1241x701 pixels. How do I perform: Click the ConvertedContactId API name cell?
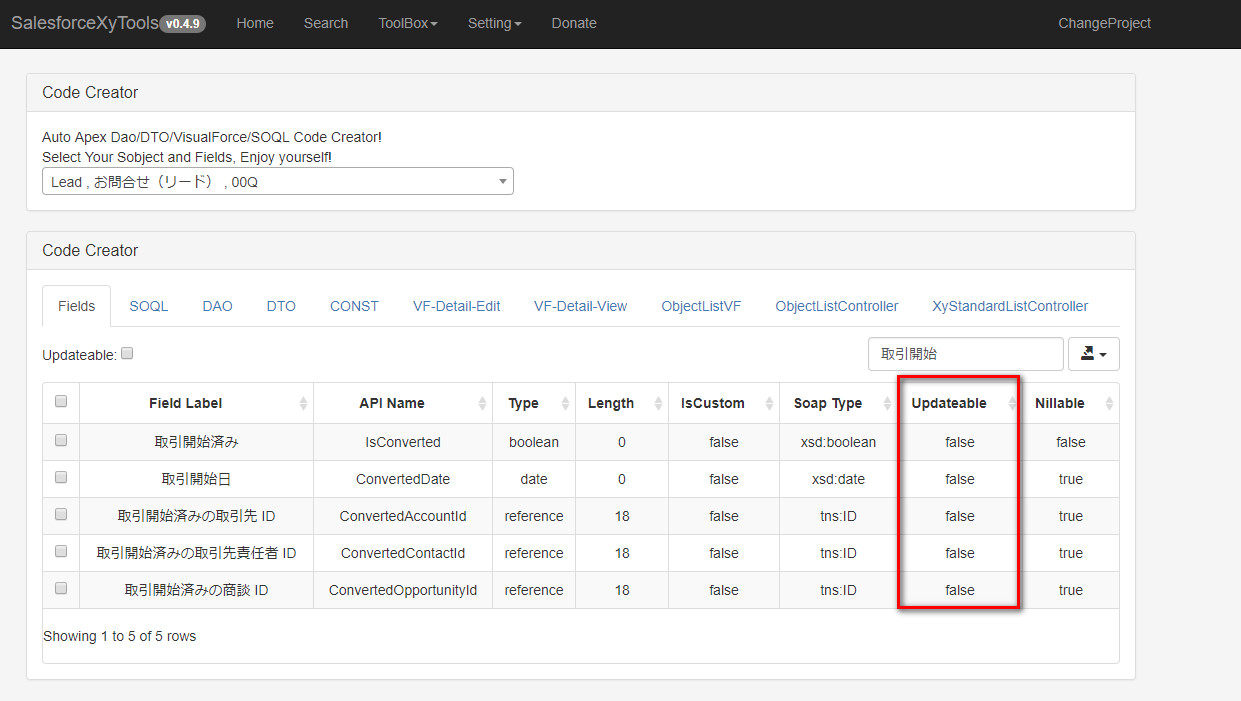[403, 553]
